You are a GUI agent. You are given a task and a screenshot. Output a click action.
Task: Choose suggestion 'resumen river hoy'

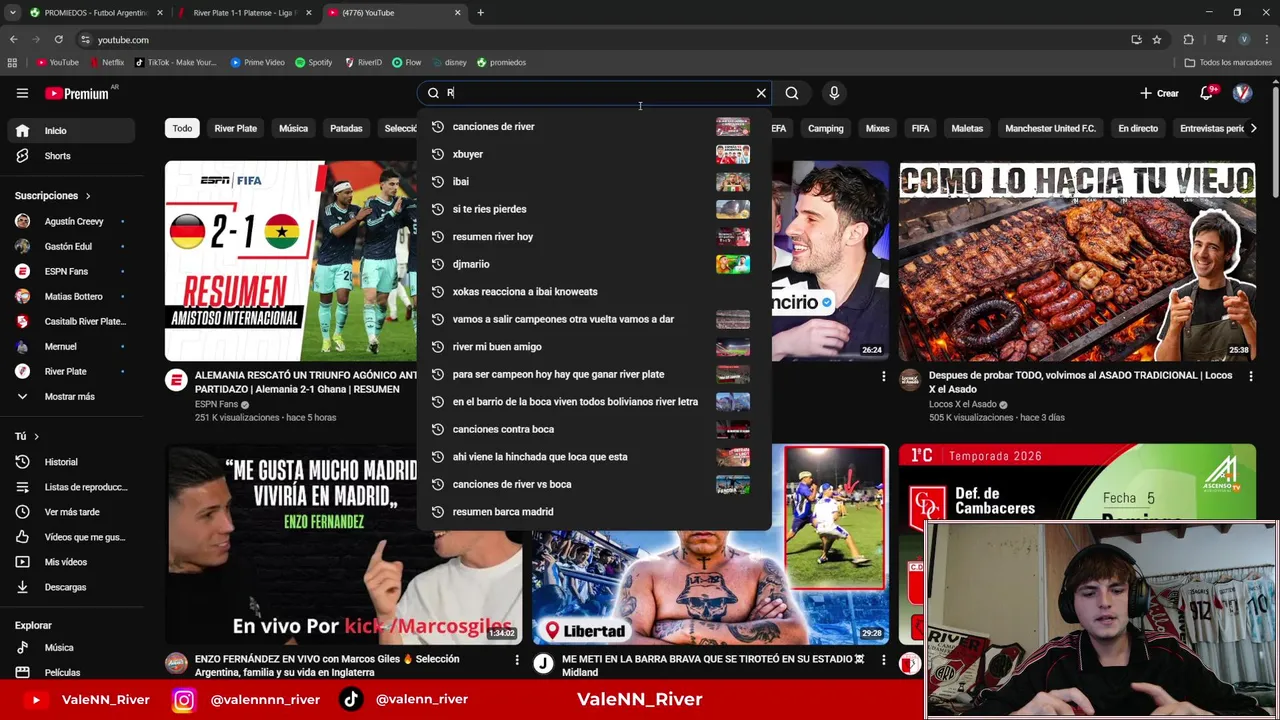[593, 237]
